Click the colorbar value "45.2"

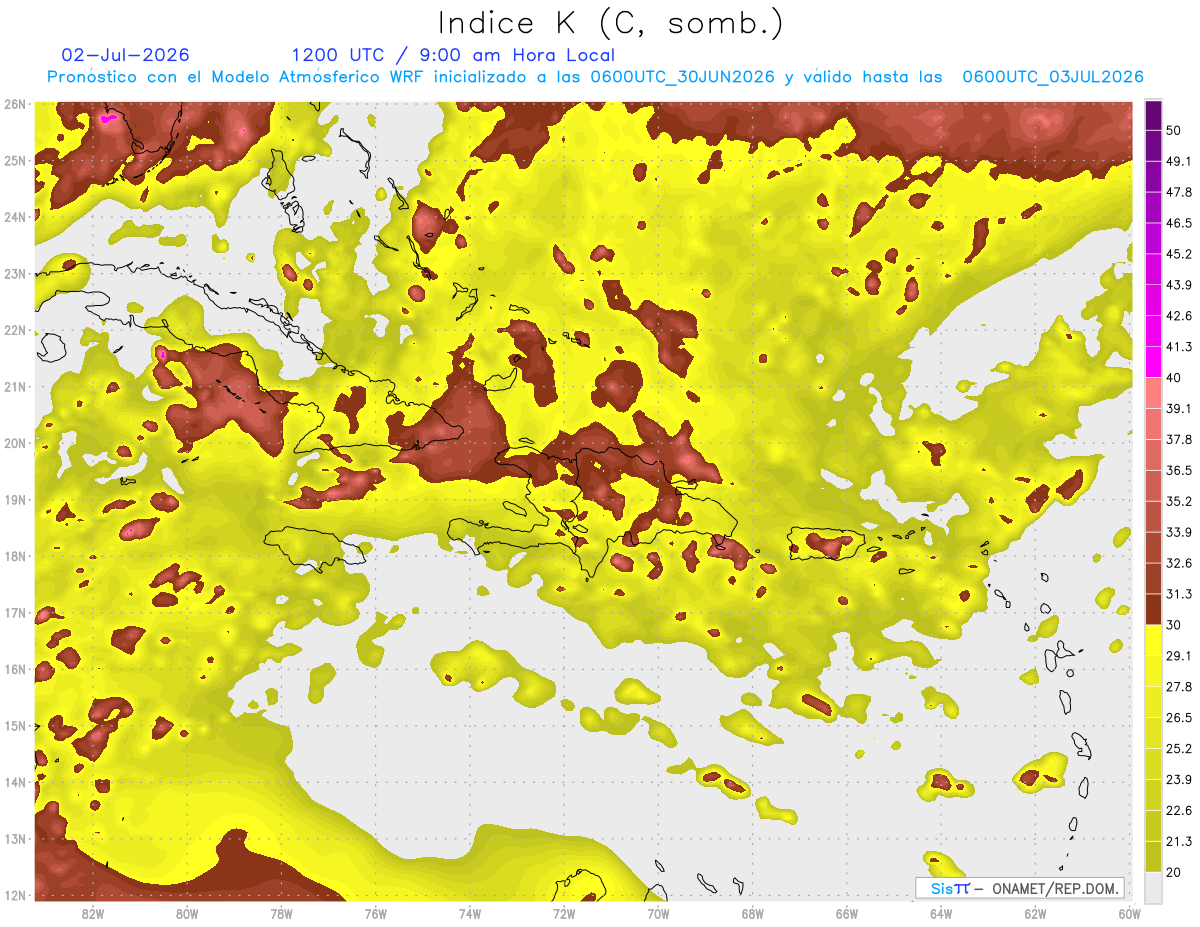(x=1179, y=254)
